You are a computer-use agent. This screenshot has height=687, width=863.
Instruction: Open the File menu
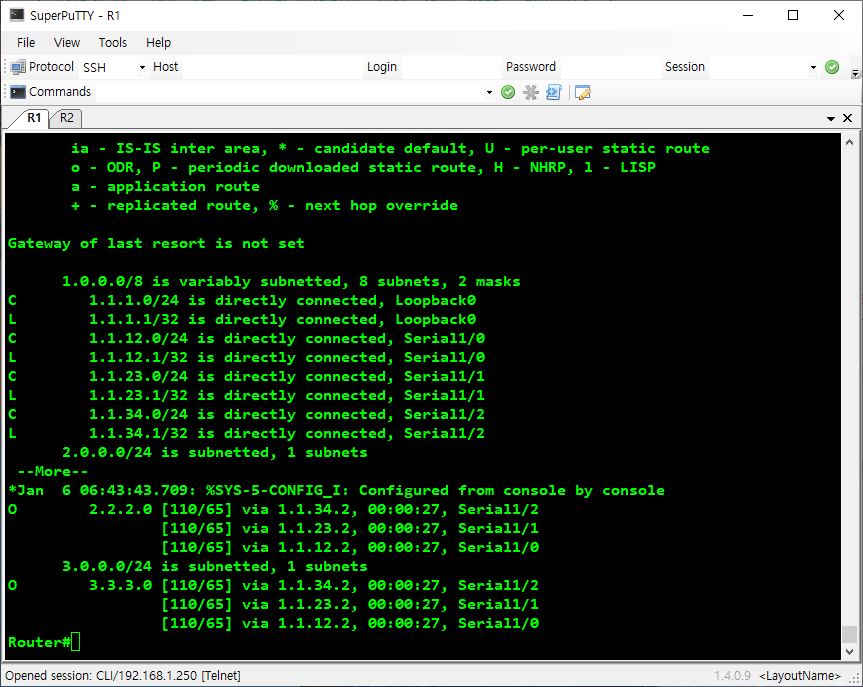point(26,42)
